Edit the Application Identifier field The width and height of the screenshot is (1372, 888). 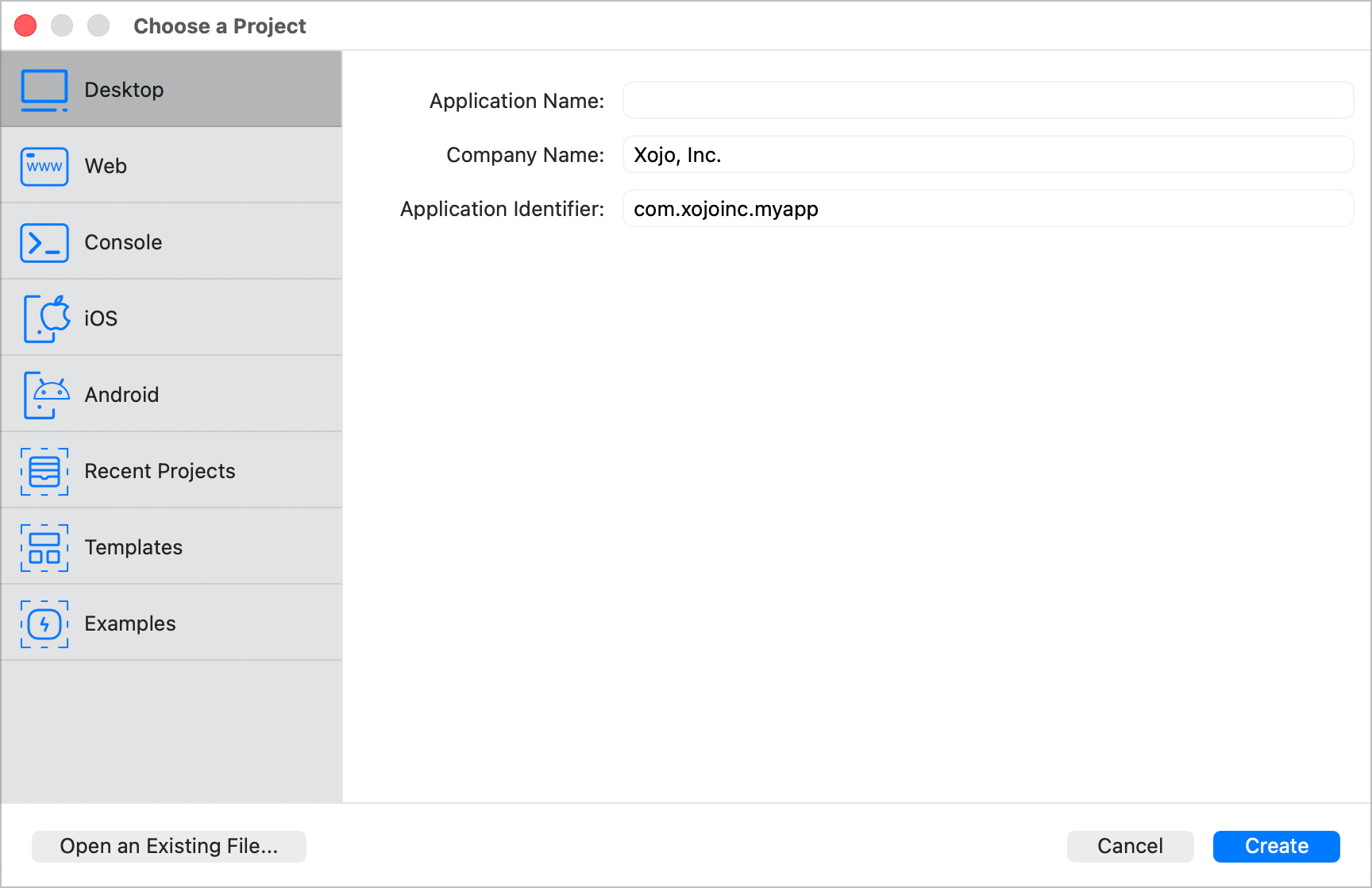(x=988, y=209)
